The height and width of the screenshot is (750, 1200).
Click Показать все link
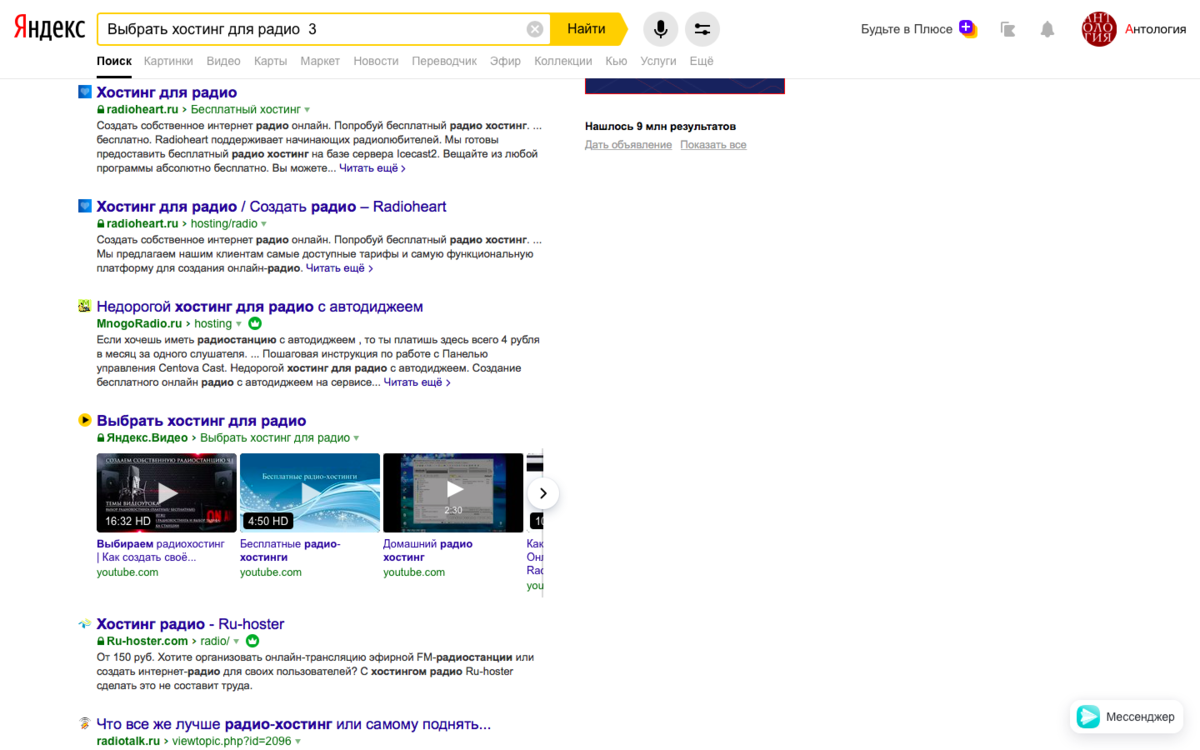[x=713, y=145]
